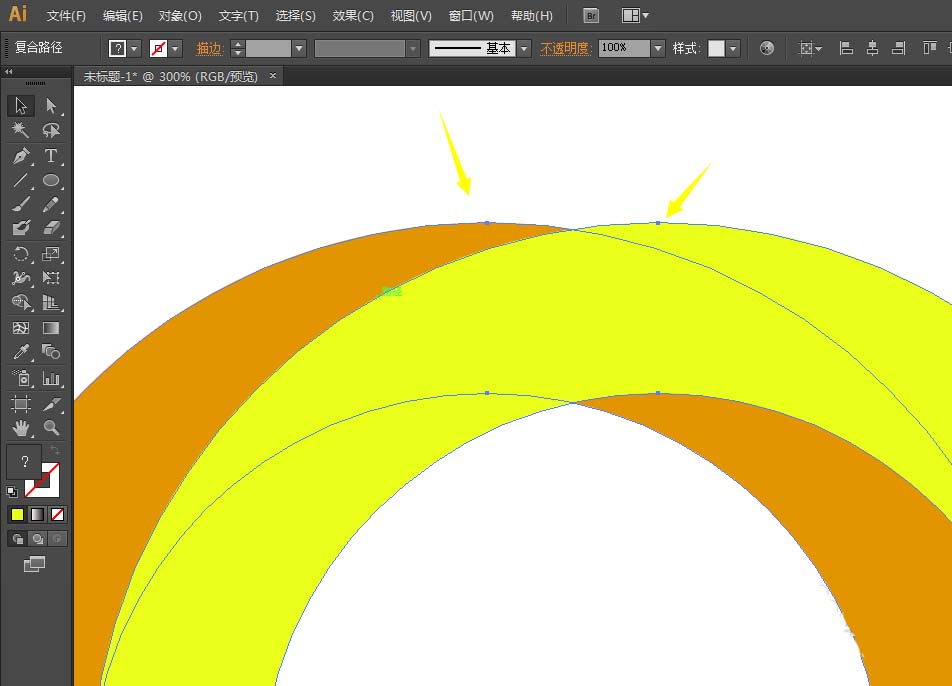Screen dimensions: 952x686
Task: Click the 不透明度 opacity link
Action: pos(566,48)
